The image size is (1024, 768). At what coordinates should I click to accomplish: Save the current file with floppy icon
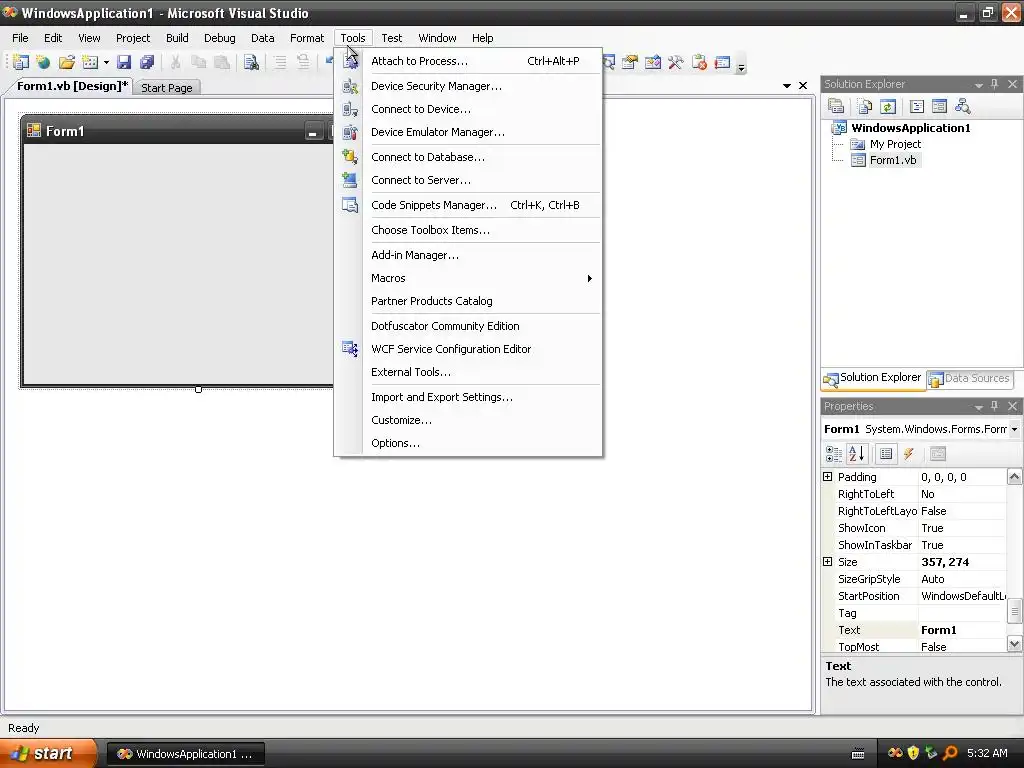coord(123,62)
